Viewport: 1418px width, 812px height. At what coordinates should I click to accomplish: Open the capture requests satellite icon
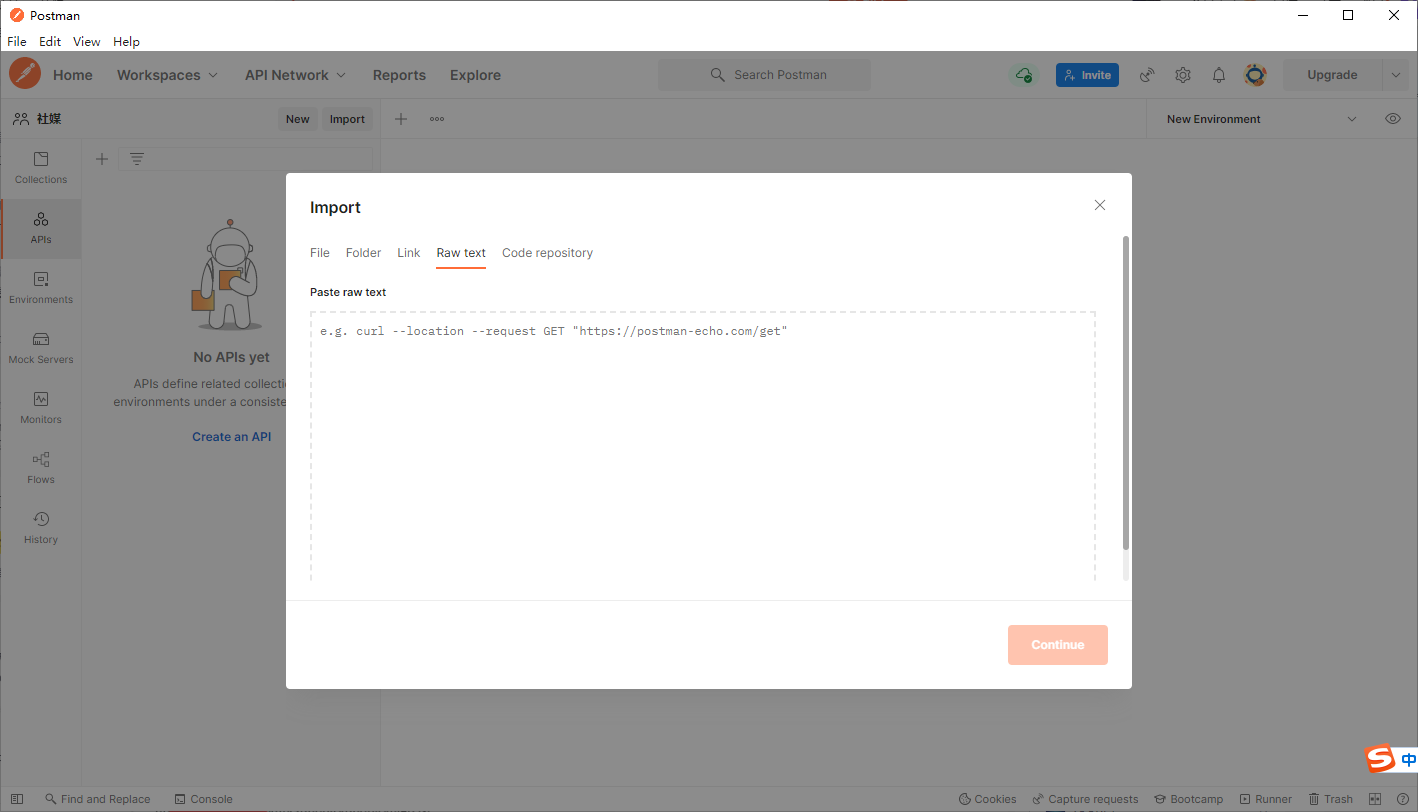[x=1148, y=75]
